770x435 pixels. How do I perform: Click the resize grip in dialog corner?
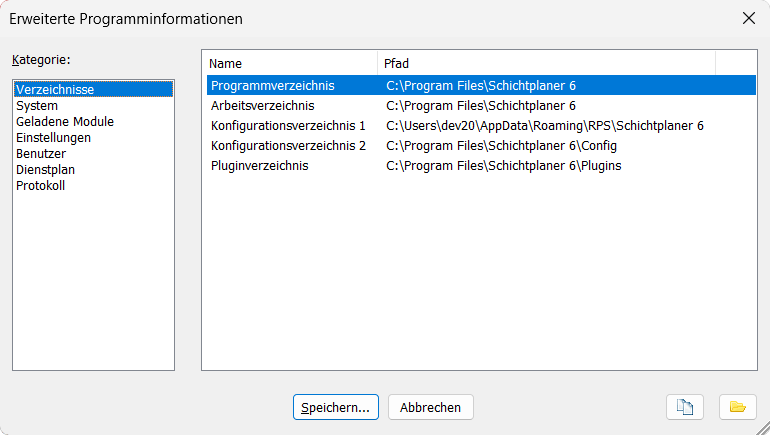point(762,428)
